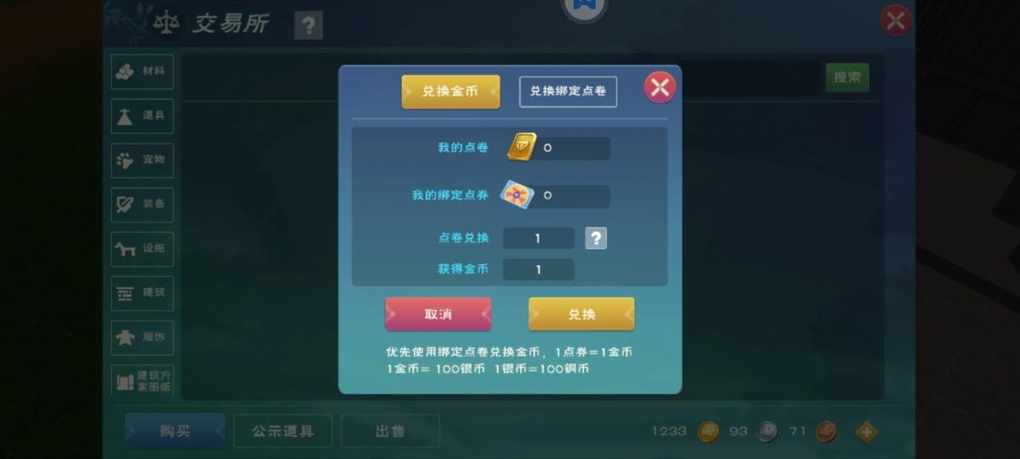Open help icon next to 交易所 title
Screen dimensions: 1020x459
[308, 26]
